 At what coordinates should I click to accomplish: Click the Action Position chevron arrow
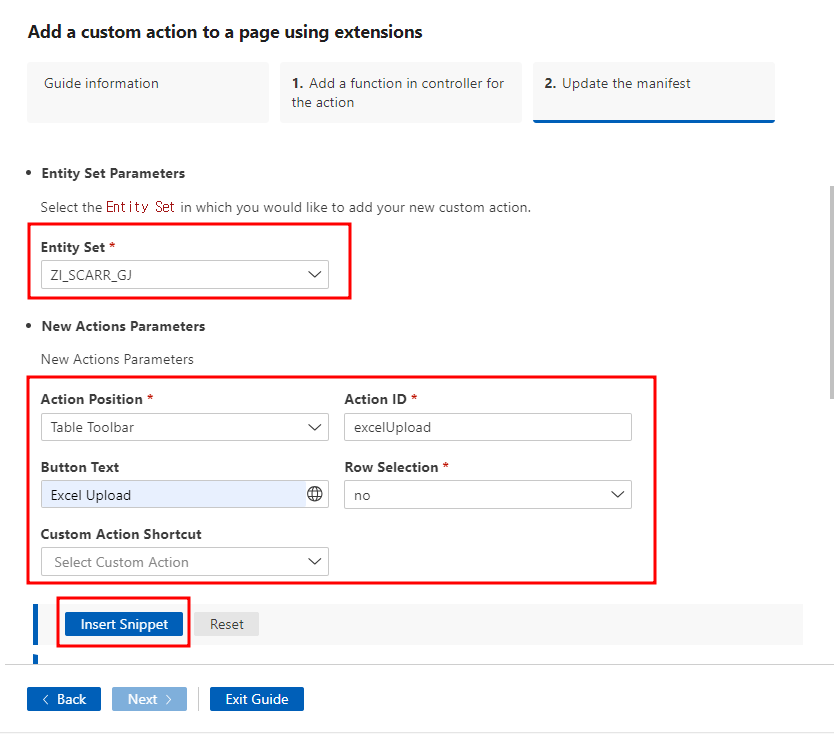tap(314, 427)
